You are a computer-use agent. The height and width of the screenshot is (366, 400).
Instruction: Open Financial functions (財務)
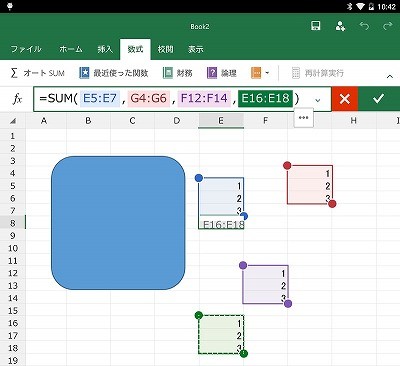coord(178,73)
